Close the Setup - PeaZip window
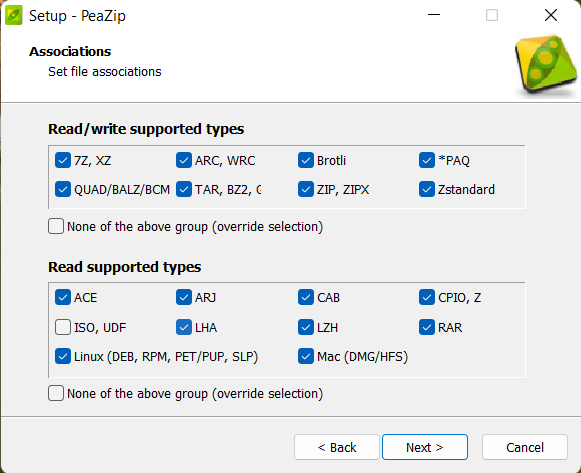581x473 pixels. 551,15
